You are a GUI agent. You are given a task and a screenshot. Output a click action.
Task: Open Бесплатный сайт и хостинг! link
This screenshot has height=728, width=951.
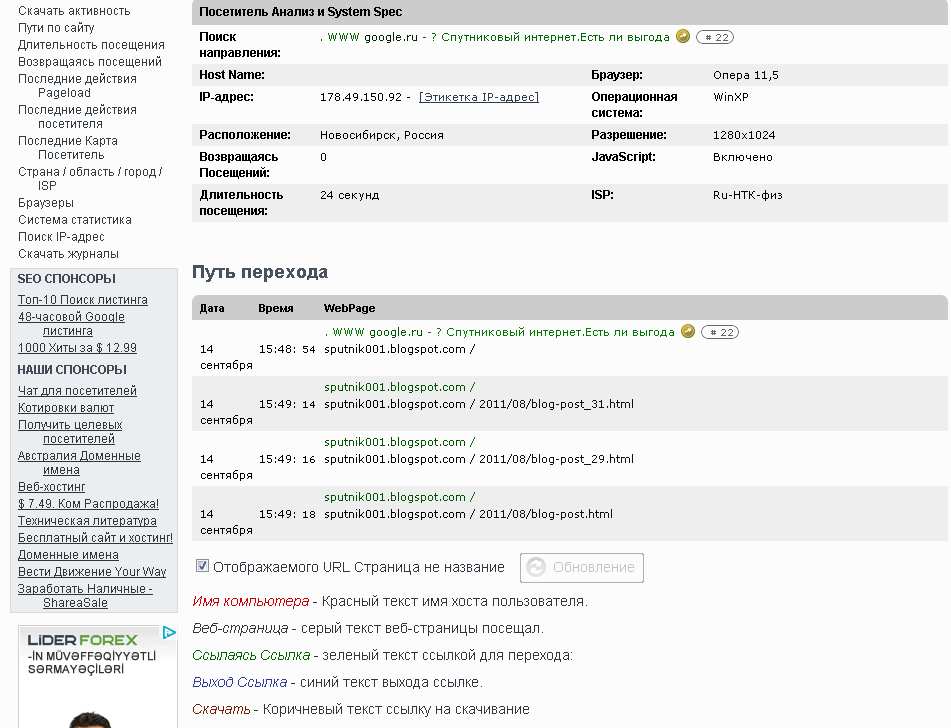point(95,538)
